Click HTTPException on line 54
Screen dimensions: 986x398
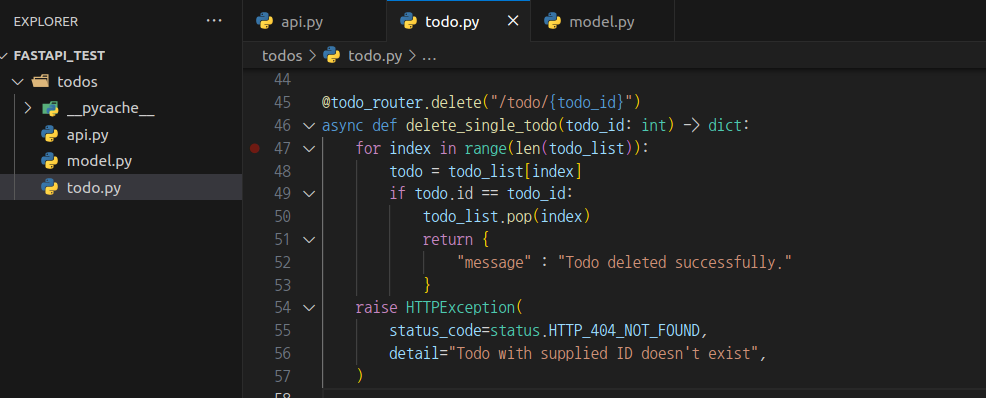point(460,307)
